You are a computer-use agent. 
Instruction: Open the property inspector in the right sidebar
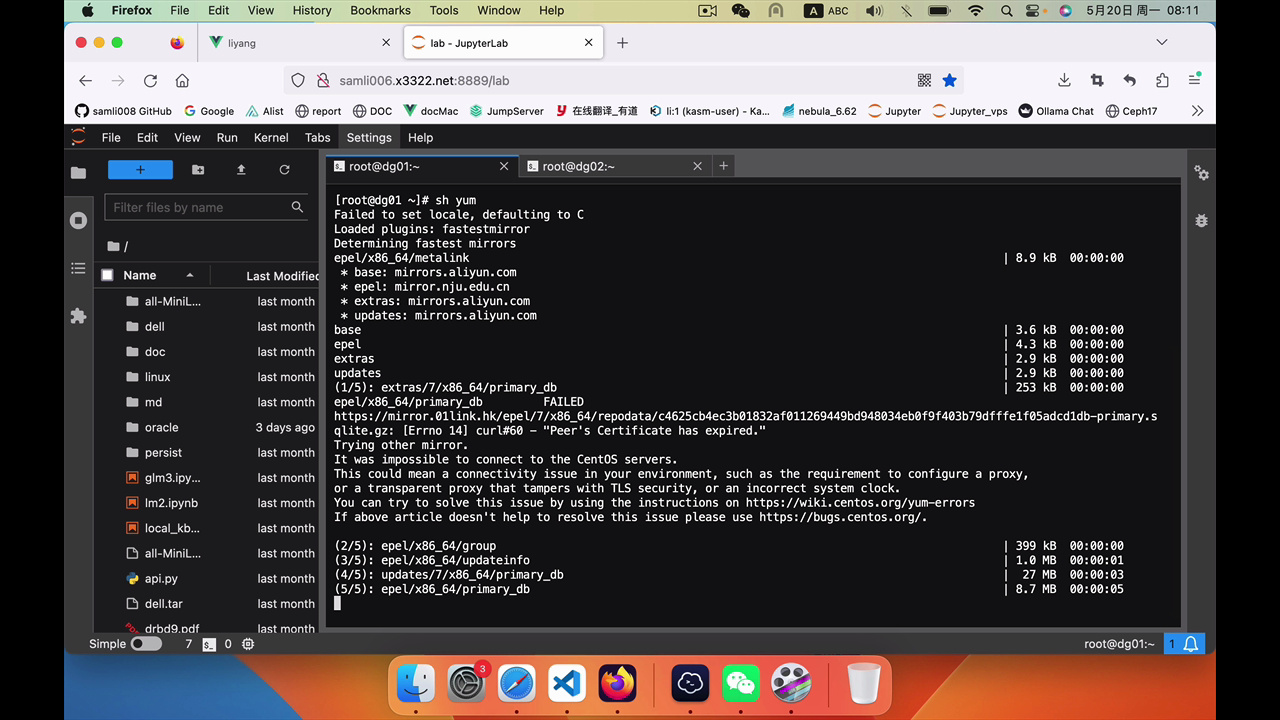1201,172
